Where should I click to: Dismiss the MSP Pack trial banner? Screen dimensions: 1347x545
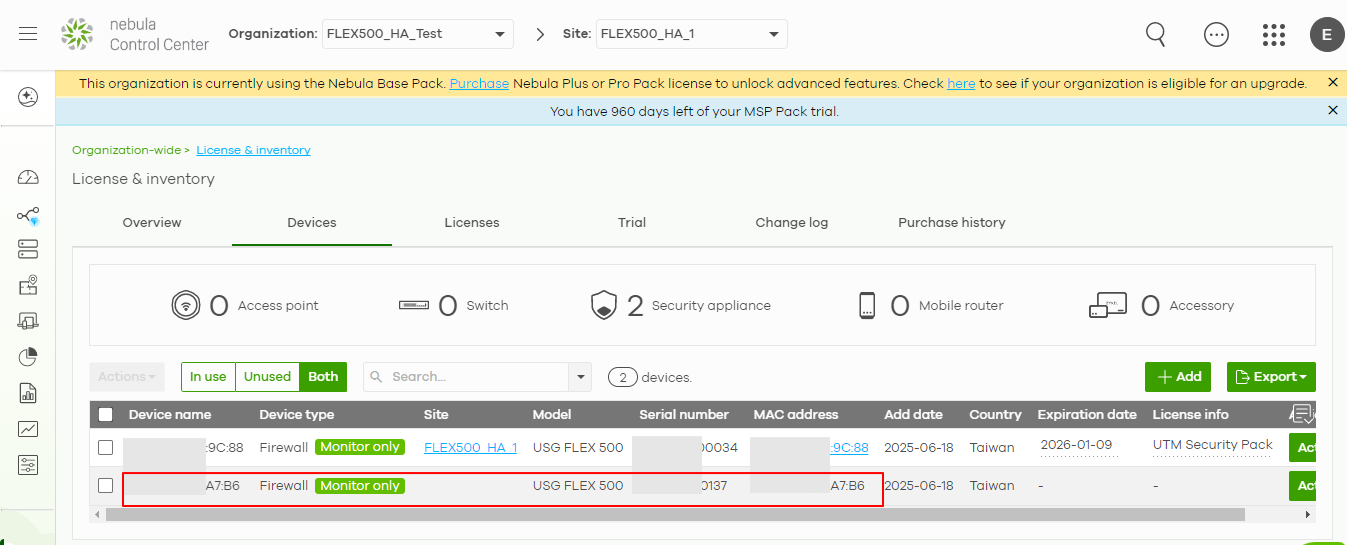(x=1332, y=110)
